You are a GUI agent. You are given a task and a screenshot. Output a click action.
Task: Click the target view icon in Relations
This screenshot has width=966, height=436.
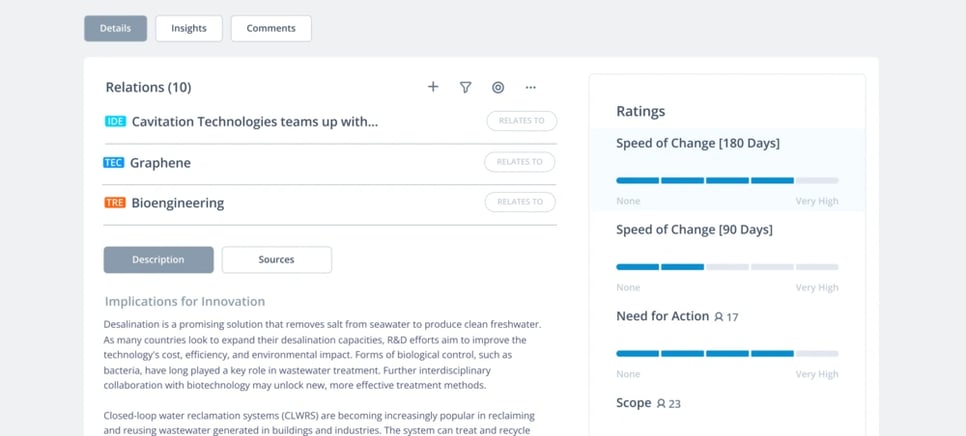click(x=498, y=87)
